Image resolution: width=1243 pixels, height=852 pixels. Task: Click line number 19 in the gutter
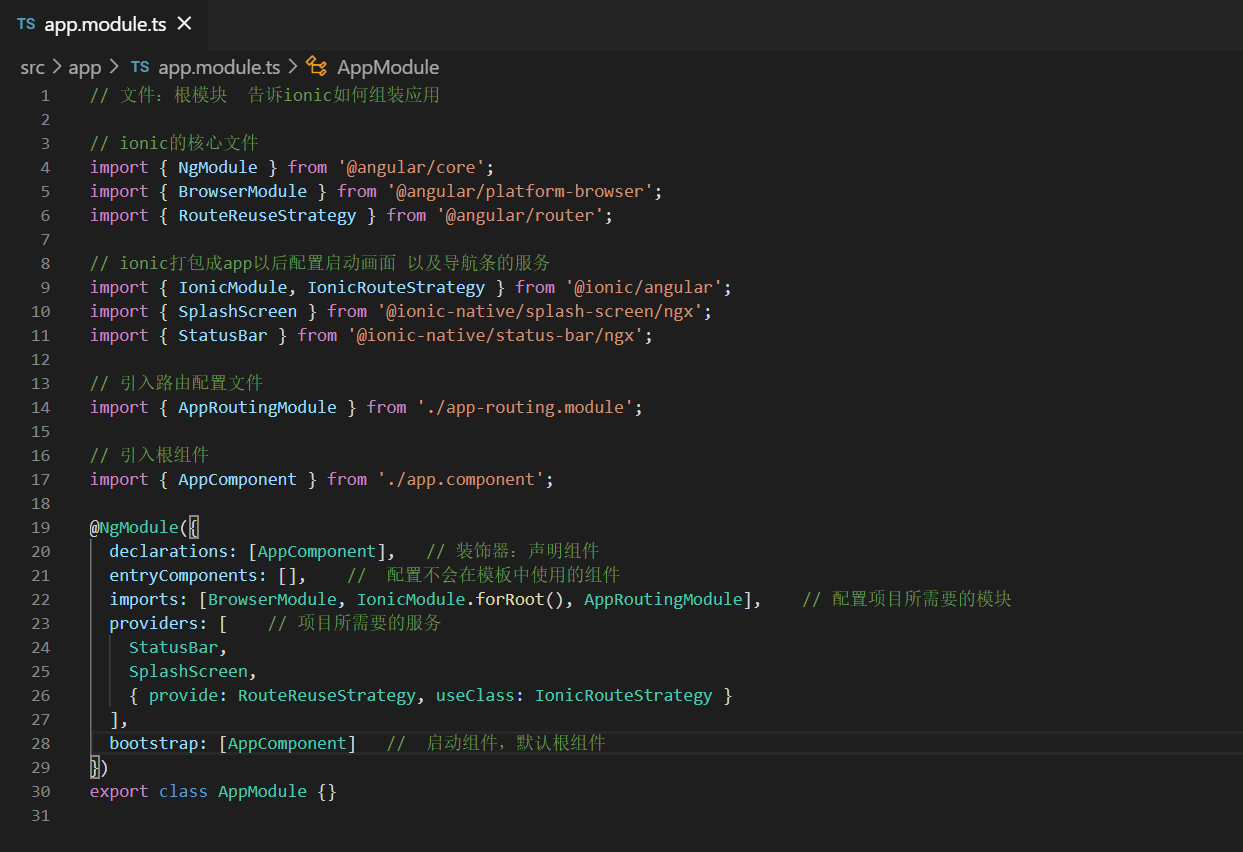click(x=41, y=527)
